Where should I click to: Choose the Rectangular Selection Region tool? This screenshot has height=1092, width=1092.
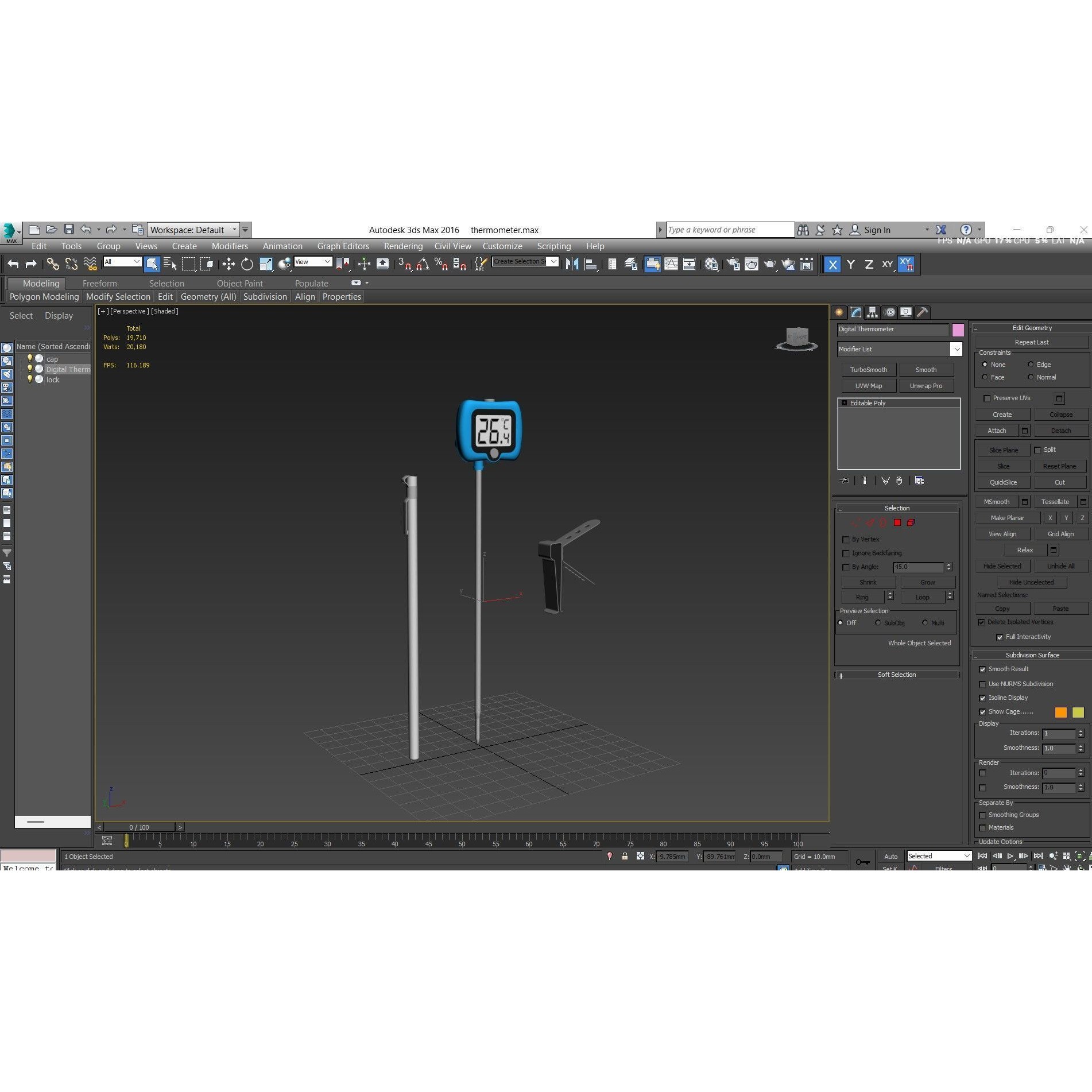point(188,264)
